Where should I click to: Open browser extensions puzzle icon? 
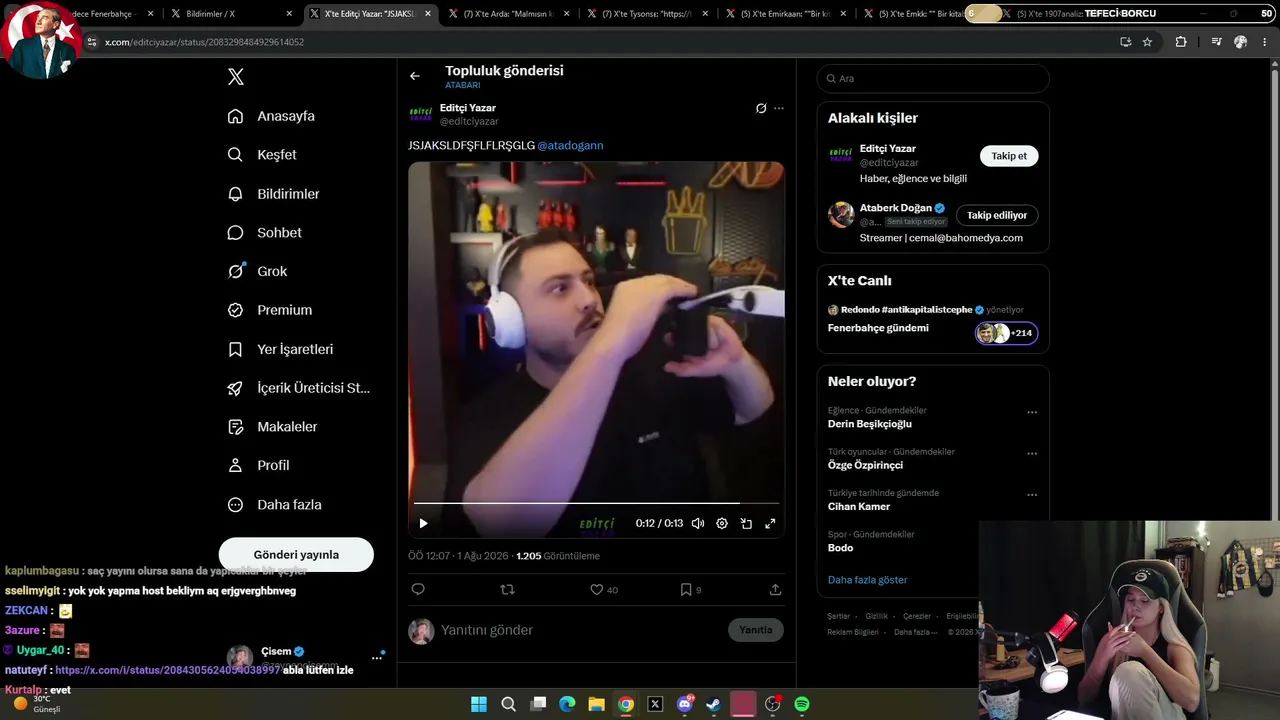[1181, 42]
